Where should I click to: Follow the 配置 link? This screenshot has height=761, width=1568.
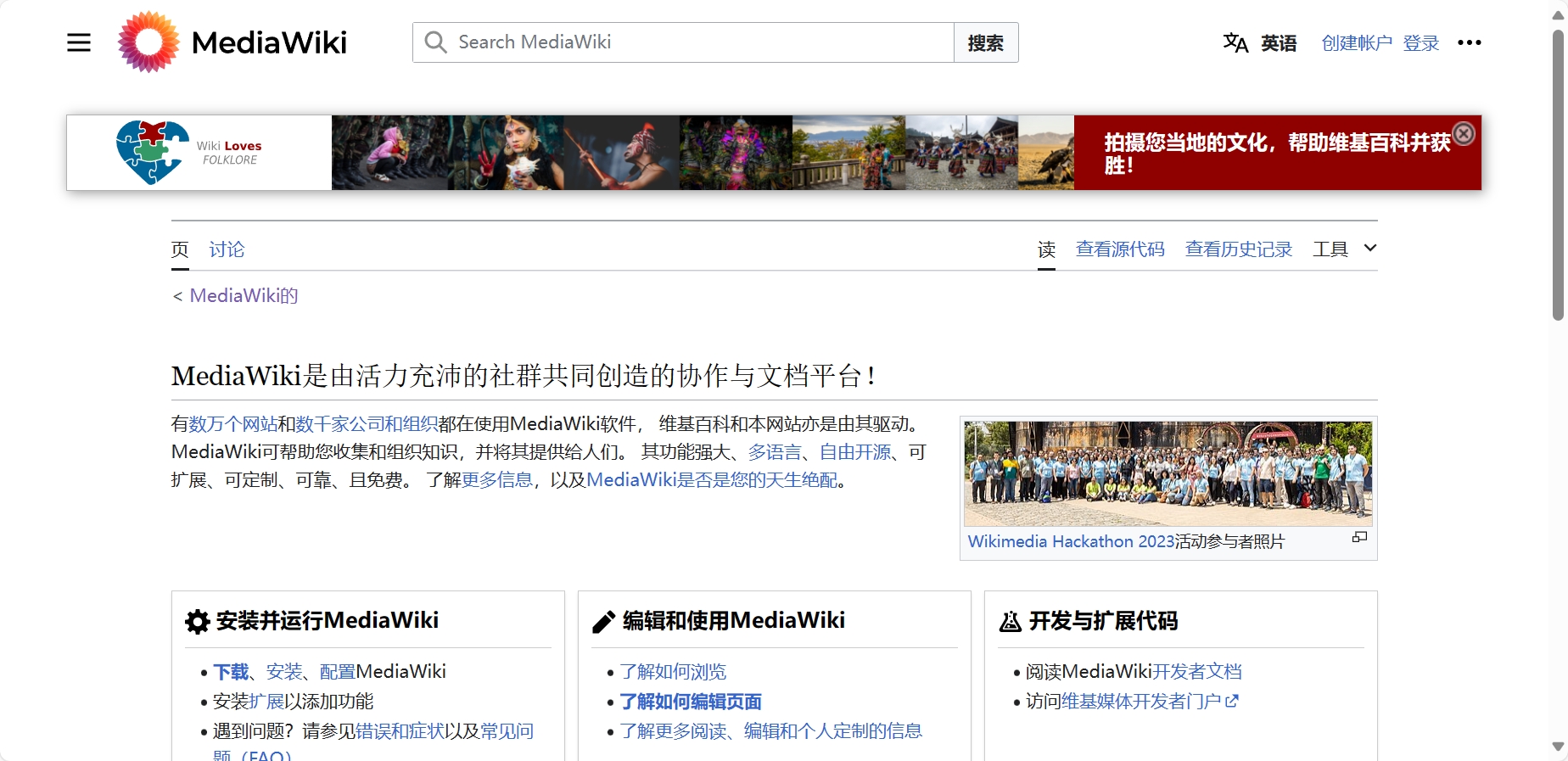click(338, 672)
